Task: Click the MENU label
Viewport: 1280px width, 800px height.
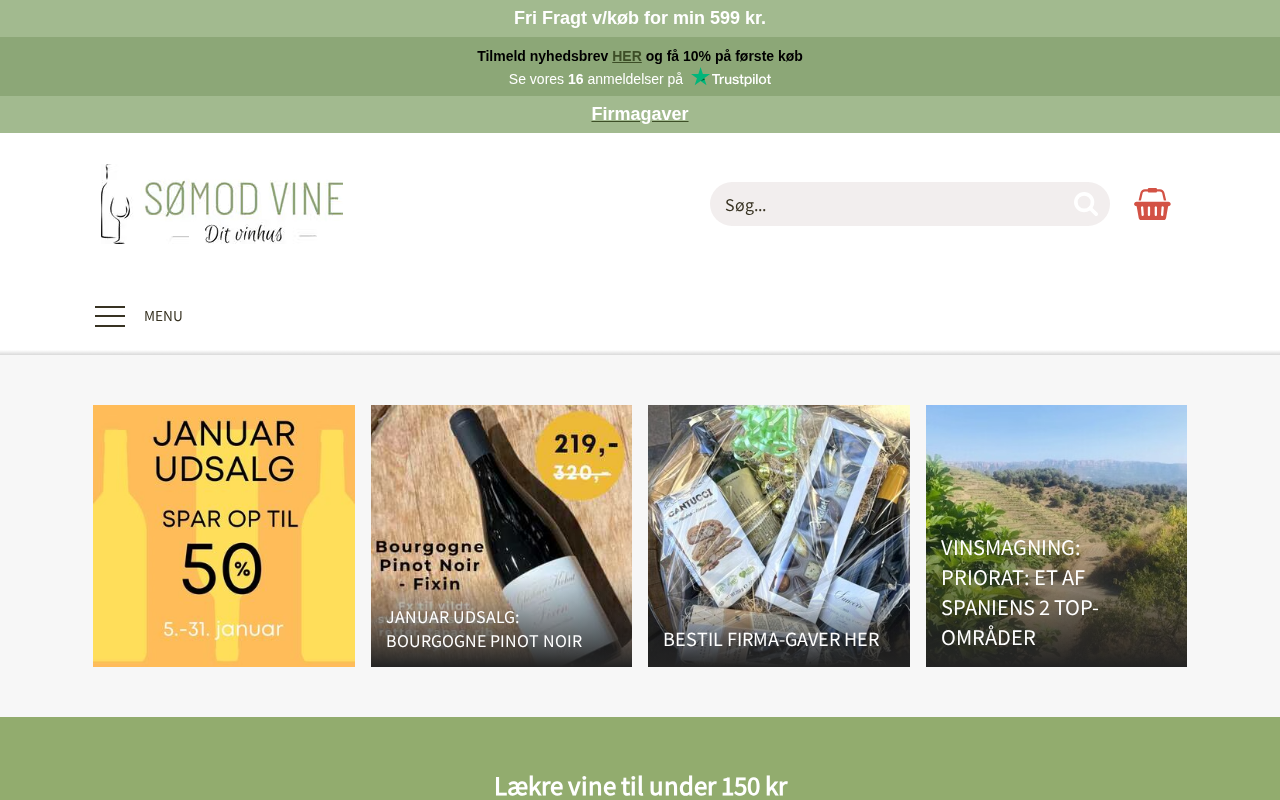Action: coord(163,316)
